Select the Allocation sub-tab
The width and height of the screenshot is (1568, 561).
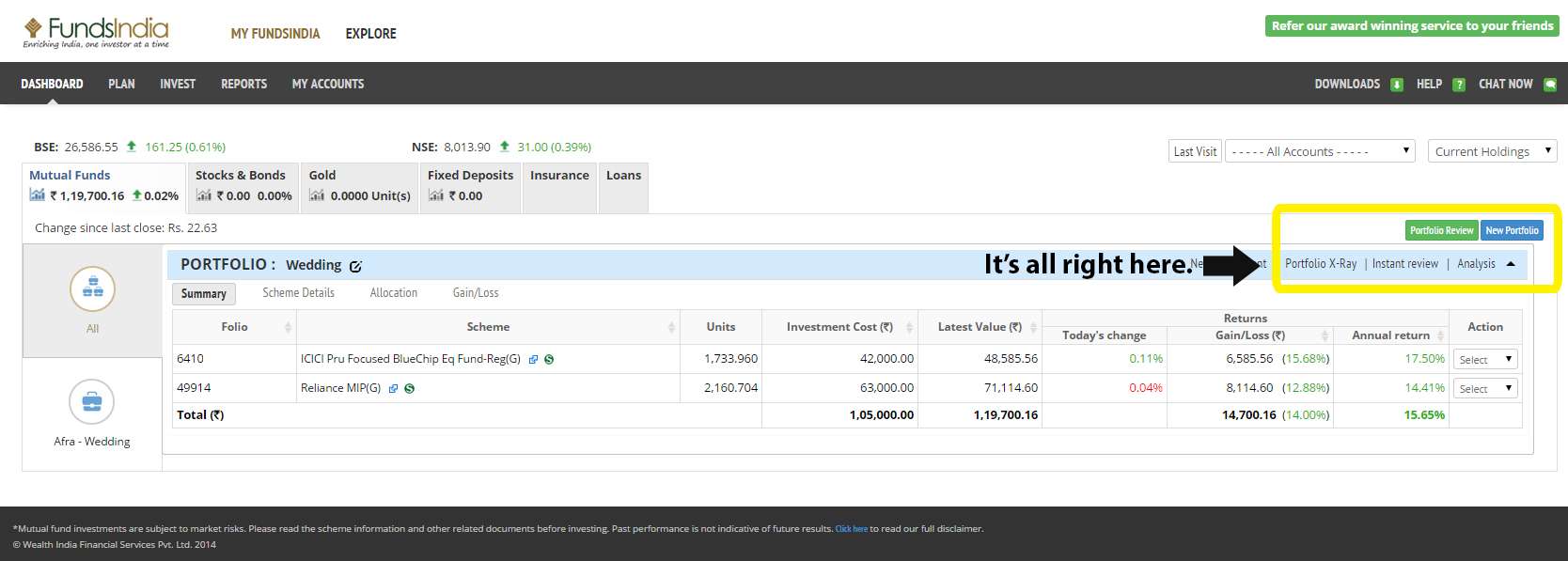tap(394, 293)
